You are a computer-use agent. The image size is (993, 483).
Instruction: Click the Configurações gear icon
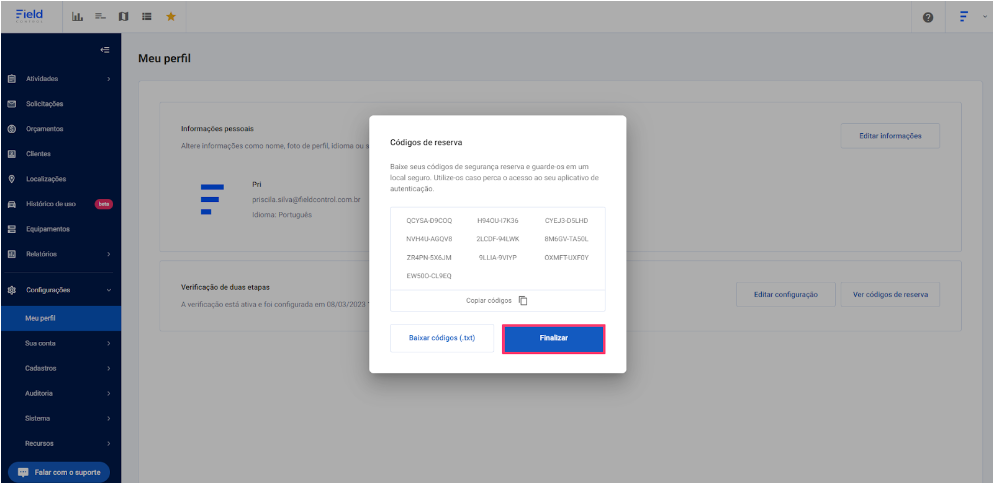11,290
